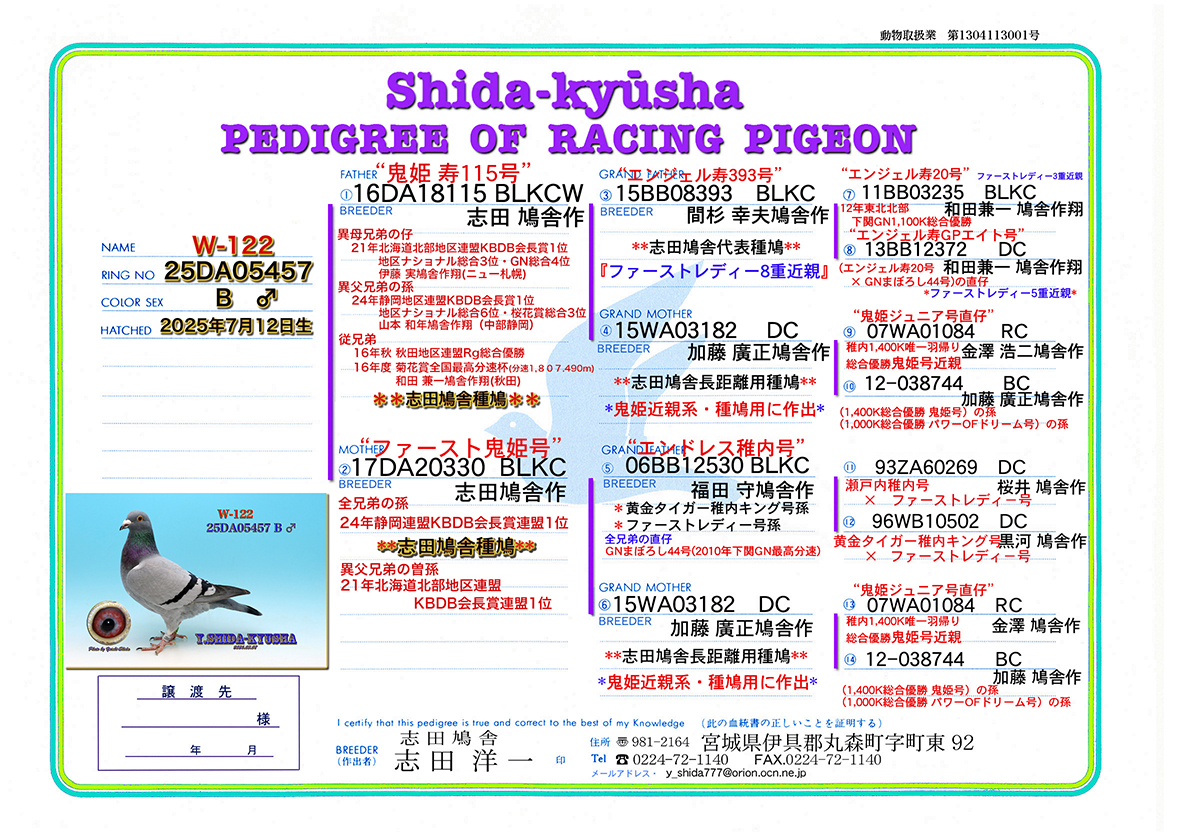Select circled number 2 beside 17DA20330
The height and width of the screenshot is (840, 1180).
(x=347, y=467)
